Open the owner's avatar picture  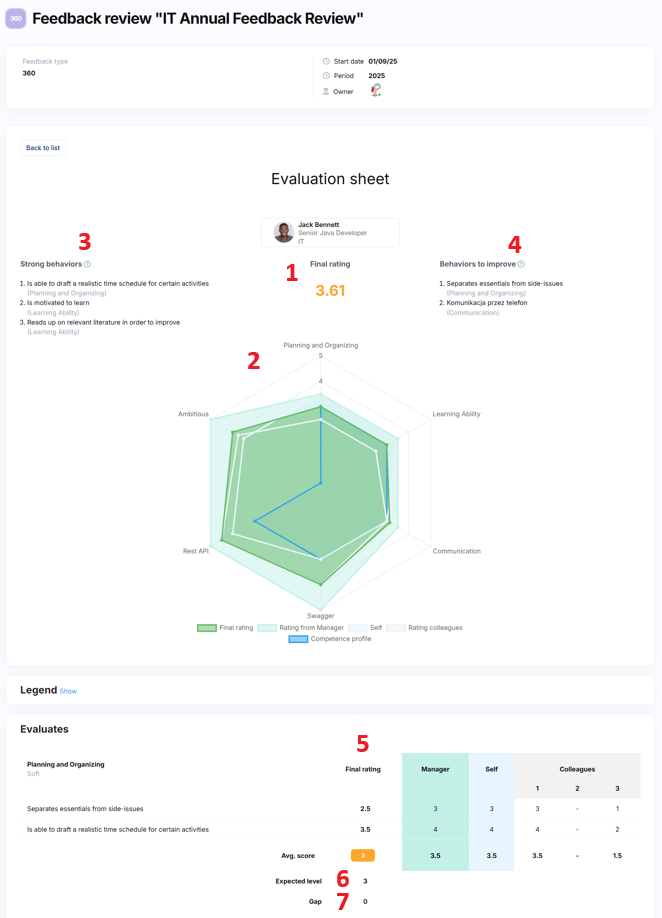(376, 90)
